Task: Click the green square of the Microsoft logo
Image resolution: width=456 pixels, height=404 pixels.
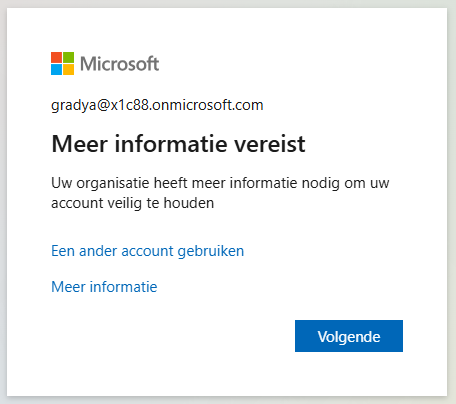Action: click(x=69, y=57)
